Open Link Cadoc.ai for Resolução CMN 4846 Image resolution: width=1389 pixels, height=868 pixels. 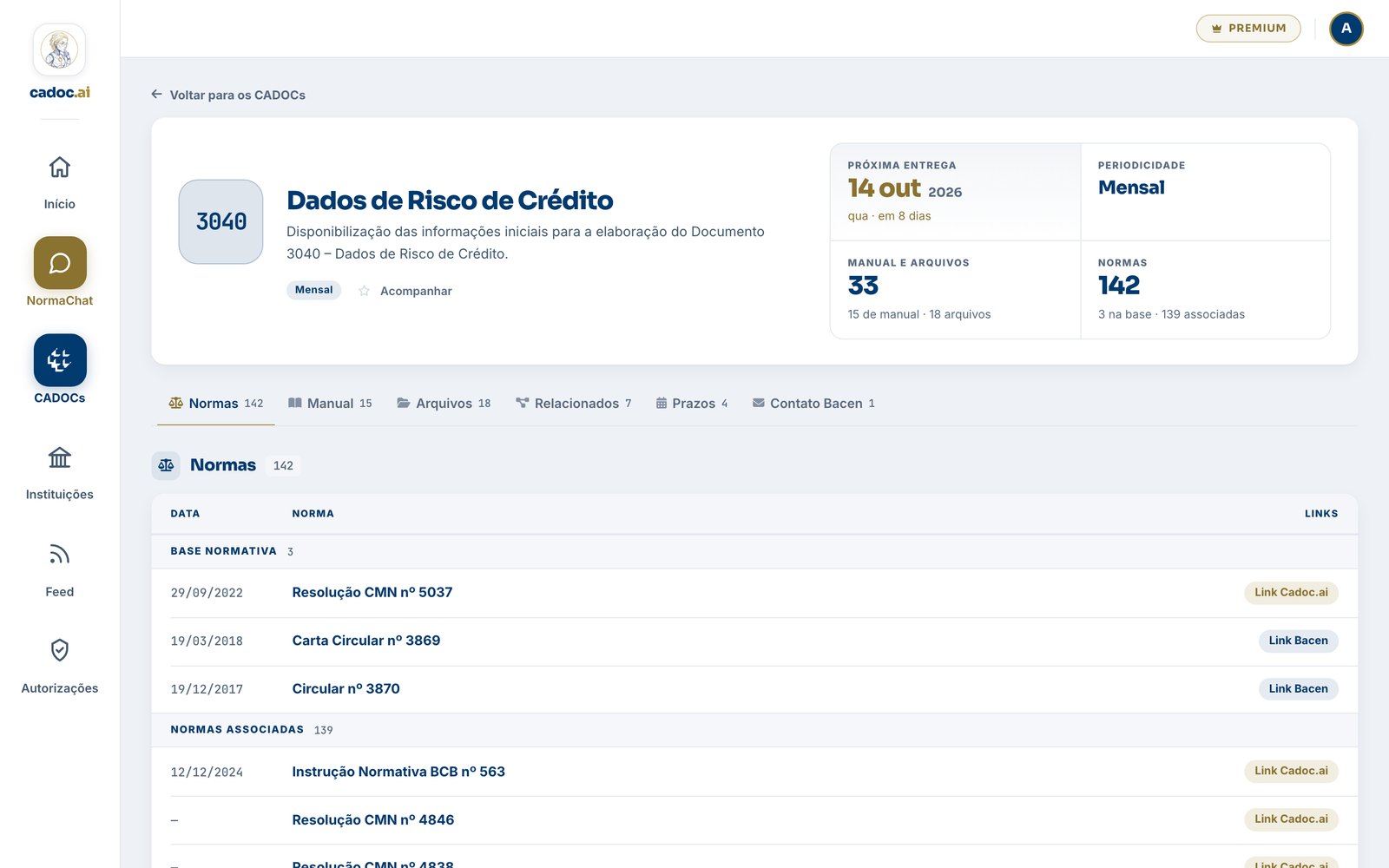(x=1291, y=819)
